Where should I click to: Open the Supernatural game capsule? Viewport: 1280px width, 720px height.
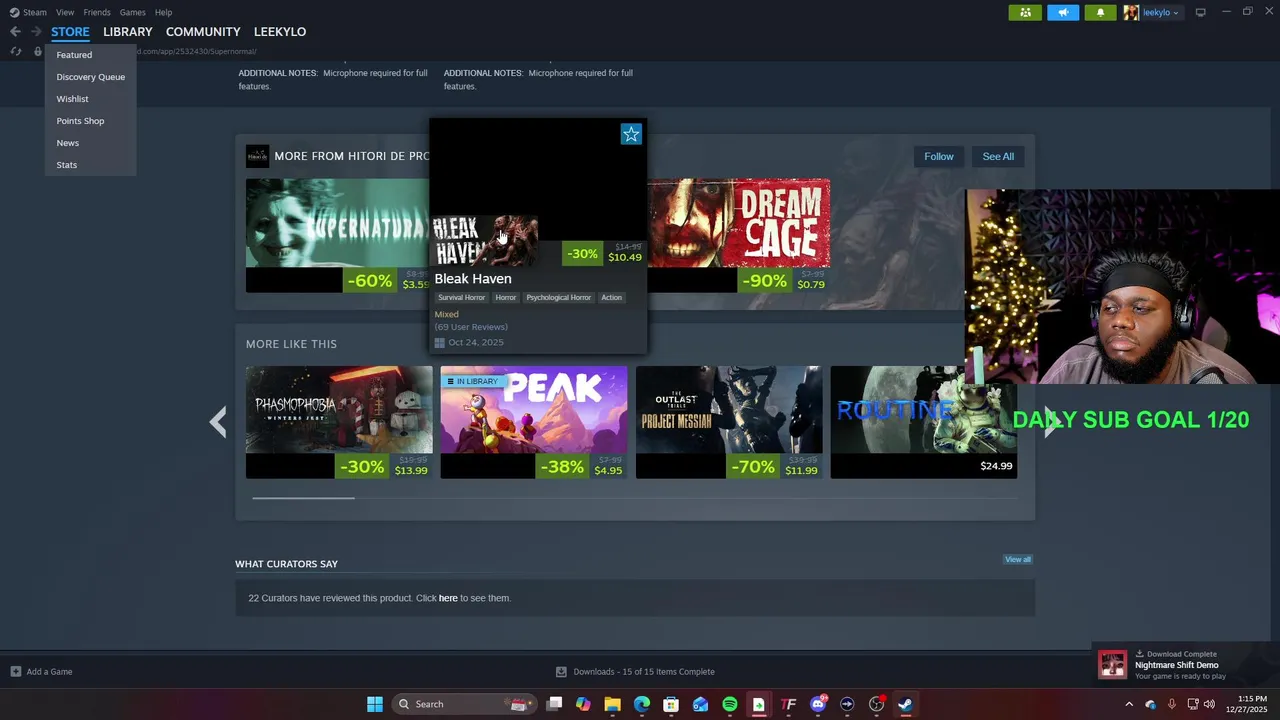pos(338,235)
